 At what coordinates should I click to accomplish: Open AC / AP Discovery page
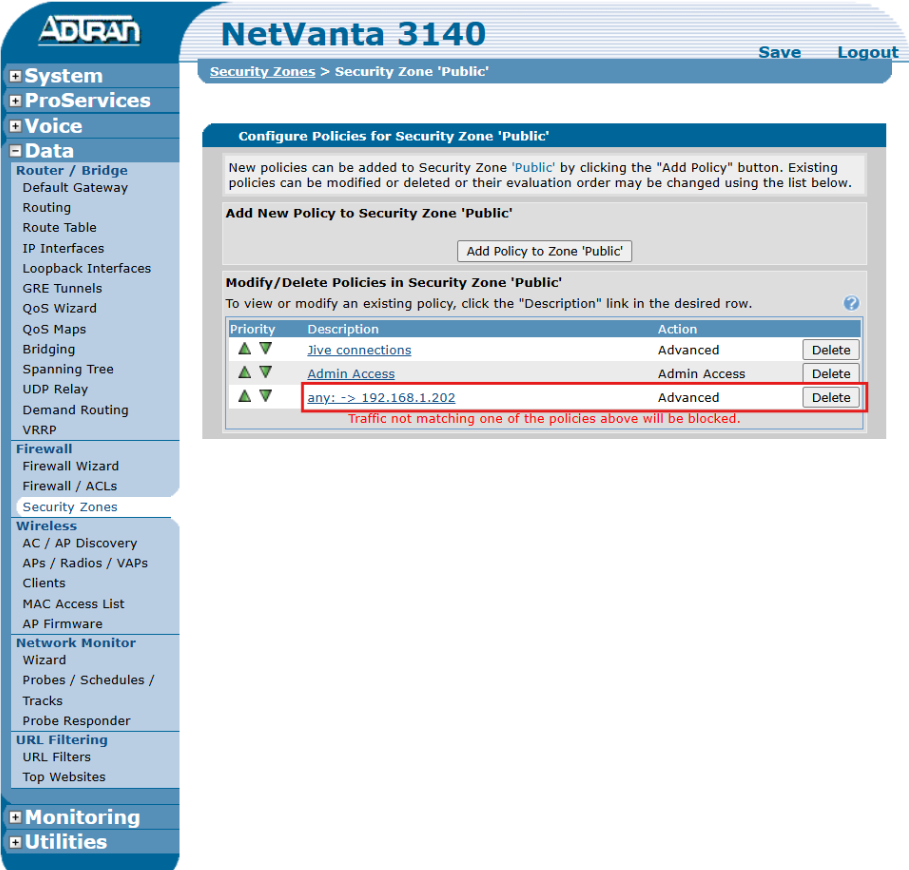pos(79,543)
